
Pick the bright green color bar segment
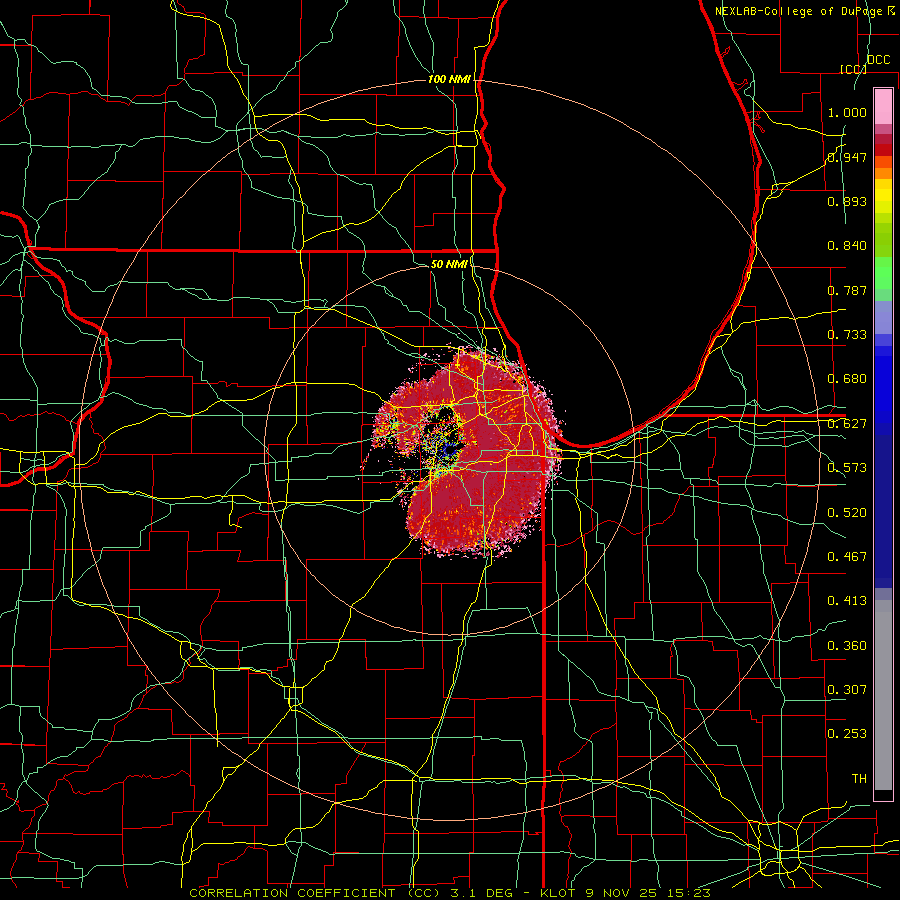(x=883, y=273)
